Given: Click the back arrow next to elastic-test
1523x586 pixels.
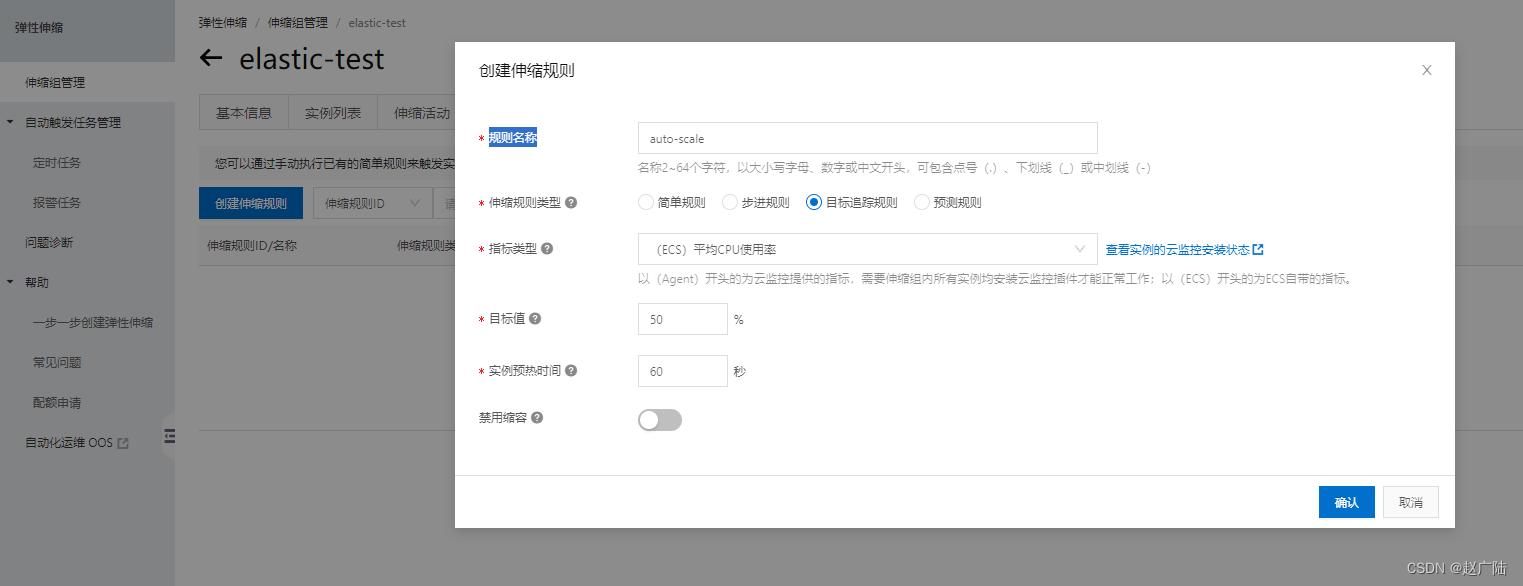Looking at the screenshot, I should [x=213, y=59].
